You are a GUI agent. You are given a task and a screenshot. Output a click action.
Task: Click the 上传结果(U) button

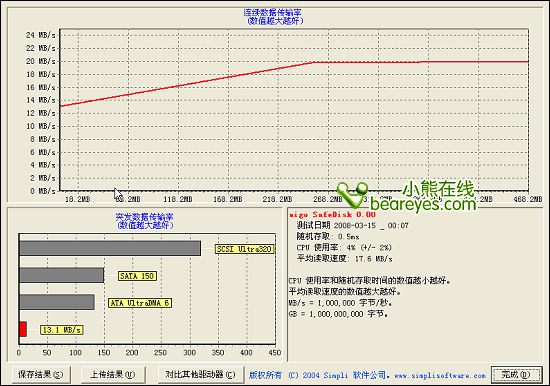(x=113, y=374)
